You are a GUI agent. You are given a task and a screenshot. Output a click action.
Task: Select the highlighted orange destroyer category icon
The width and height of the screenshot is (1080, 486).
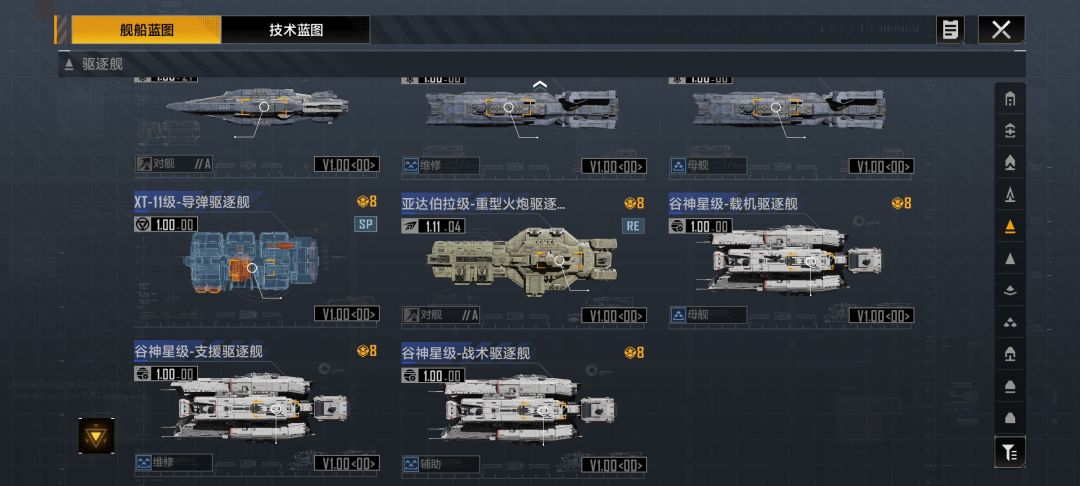click(1010, 226)
